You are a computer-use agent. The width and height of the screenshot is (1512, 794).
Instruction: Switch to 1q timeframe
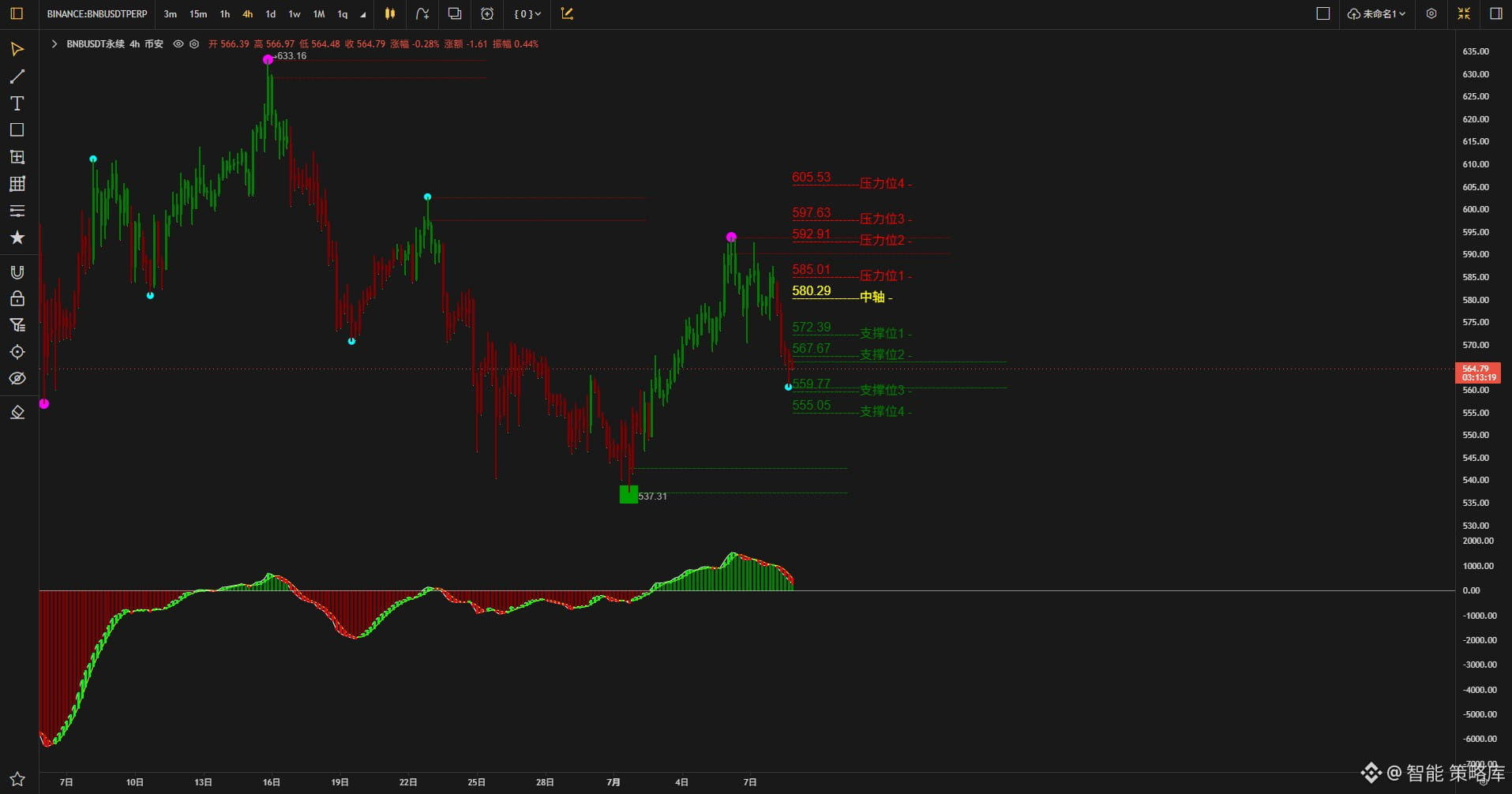coord(343,14)
